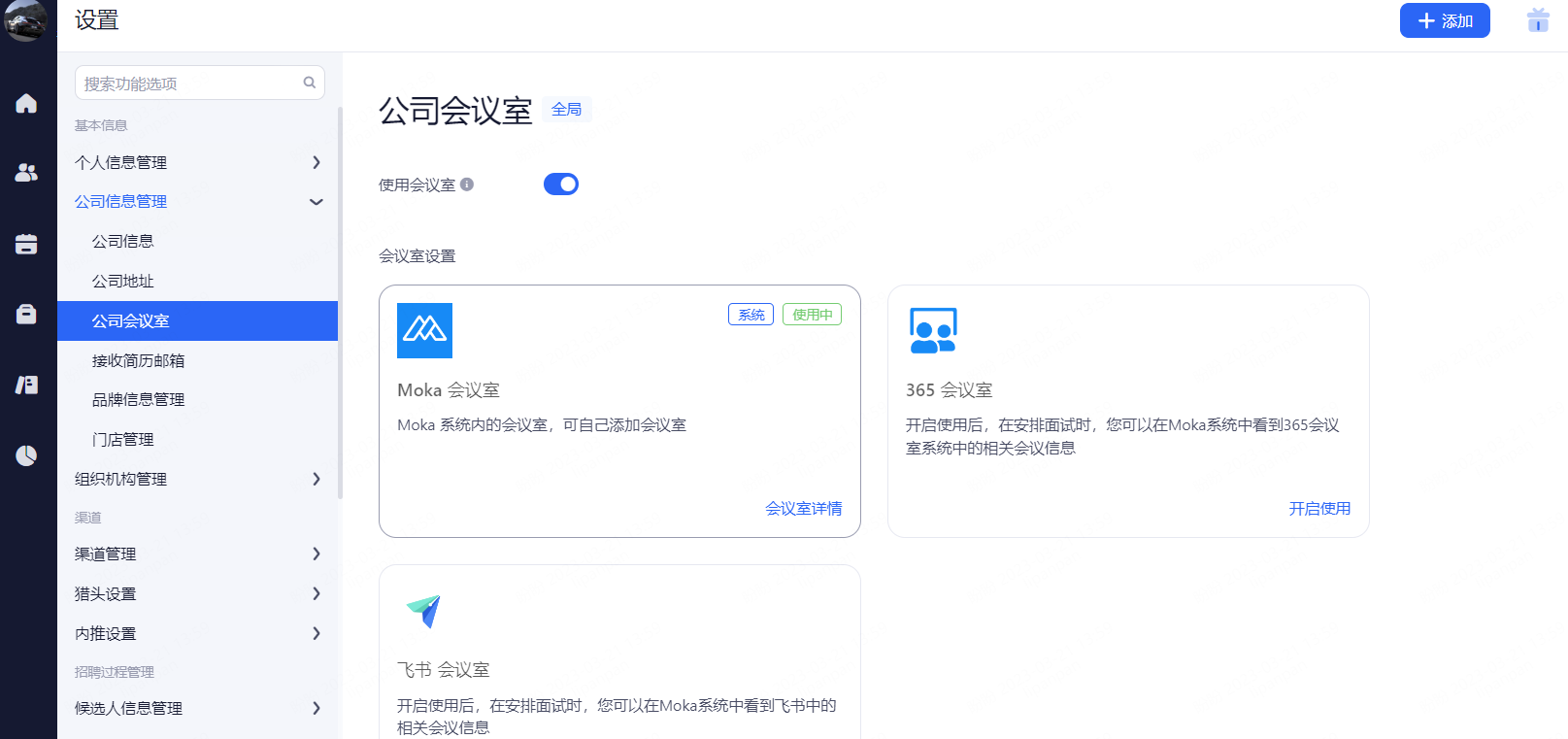Click the gift box icon at top right
Image resolution: width=1568 pixels, height=739 pixels.
tap(1538, 20)
